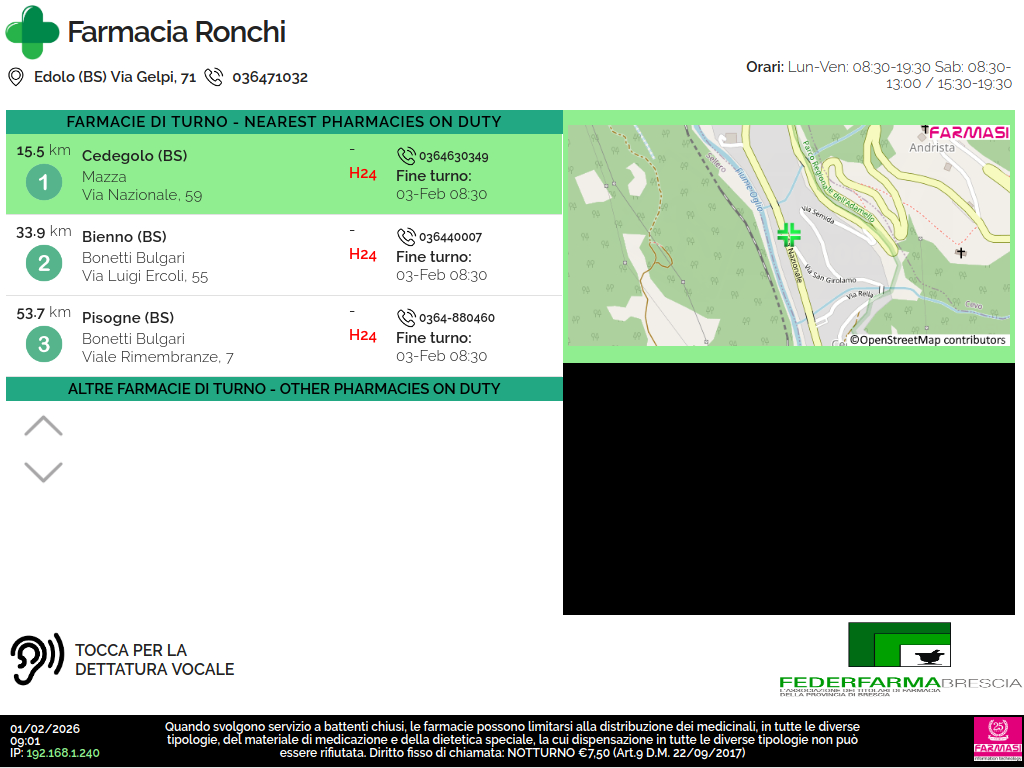This screenshot has height=768, width=1024.
Task: Click the location pin icon beside Edolo address
Action: click(16, 77)
